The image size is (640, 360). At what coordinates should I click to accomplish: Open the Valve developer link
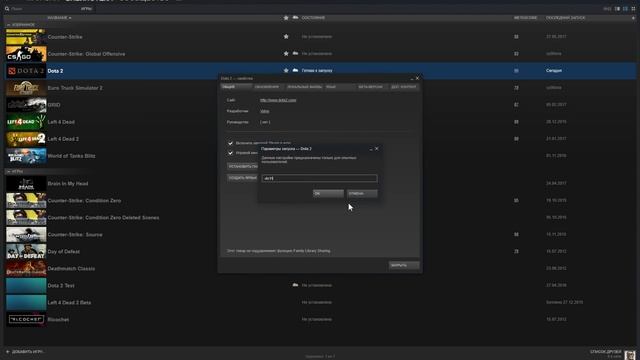pyautogui.click(x=264, y=111)
